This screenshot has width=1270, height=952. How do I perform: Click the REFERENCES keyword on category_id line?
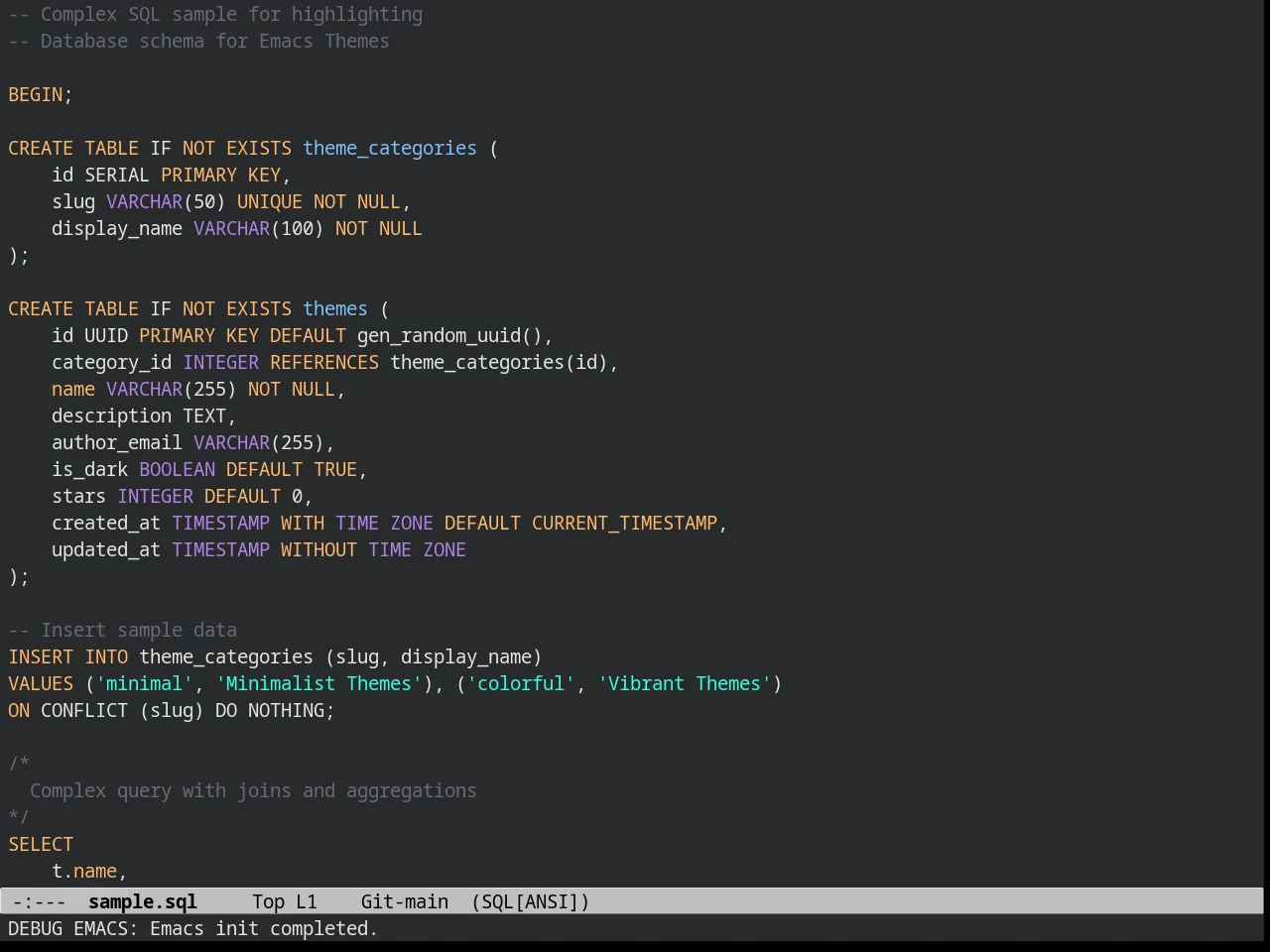pyautogui.click(x=324, y=362)
